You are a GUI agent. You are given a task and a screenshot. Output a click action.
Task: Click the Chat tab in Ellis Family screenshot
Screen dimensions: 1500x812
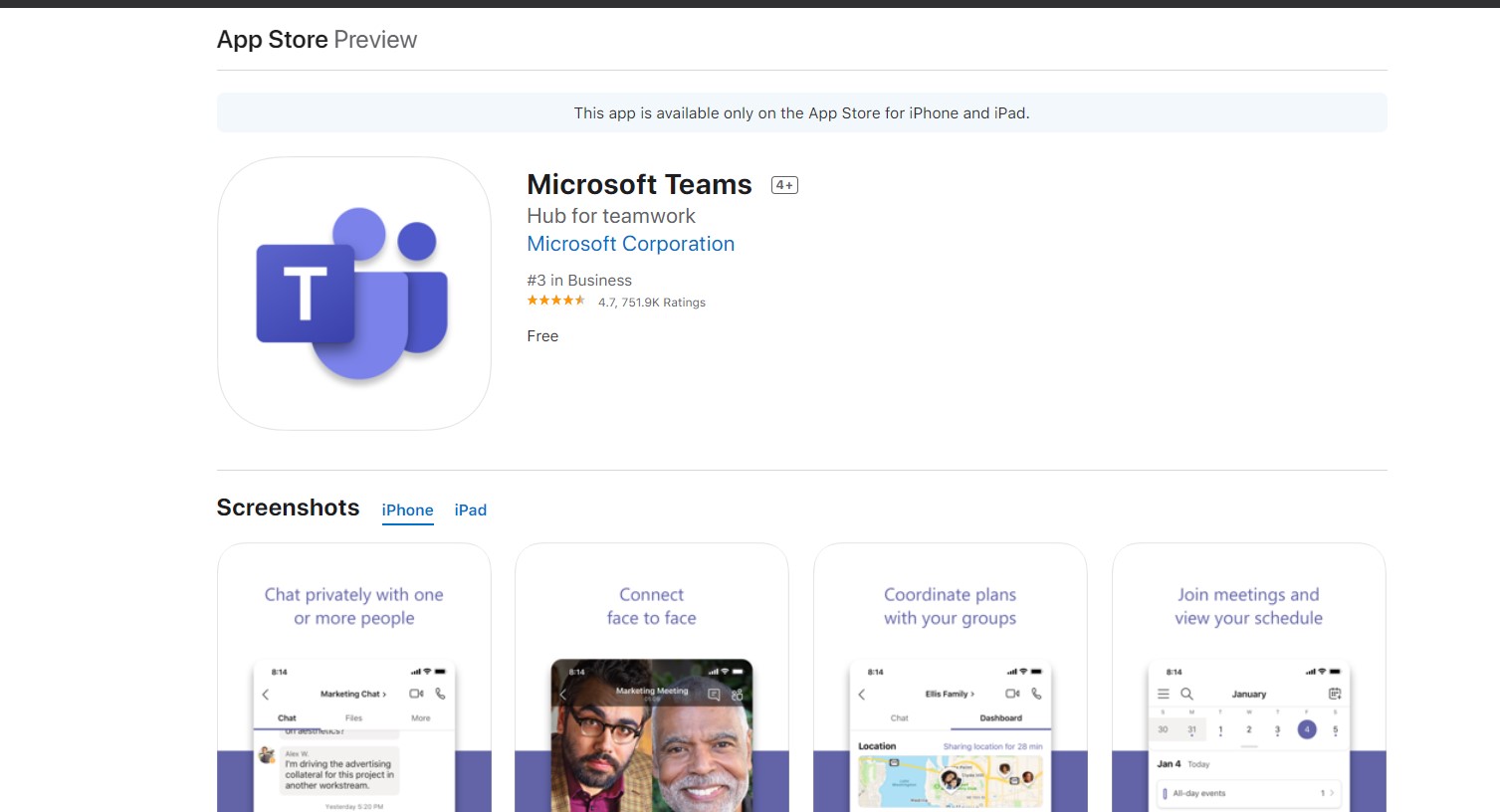coord(899,717)
